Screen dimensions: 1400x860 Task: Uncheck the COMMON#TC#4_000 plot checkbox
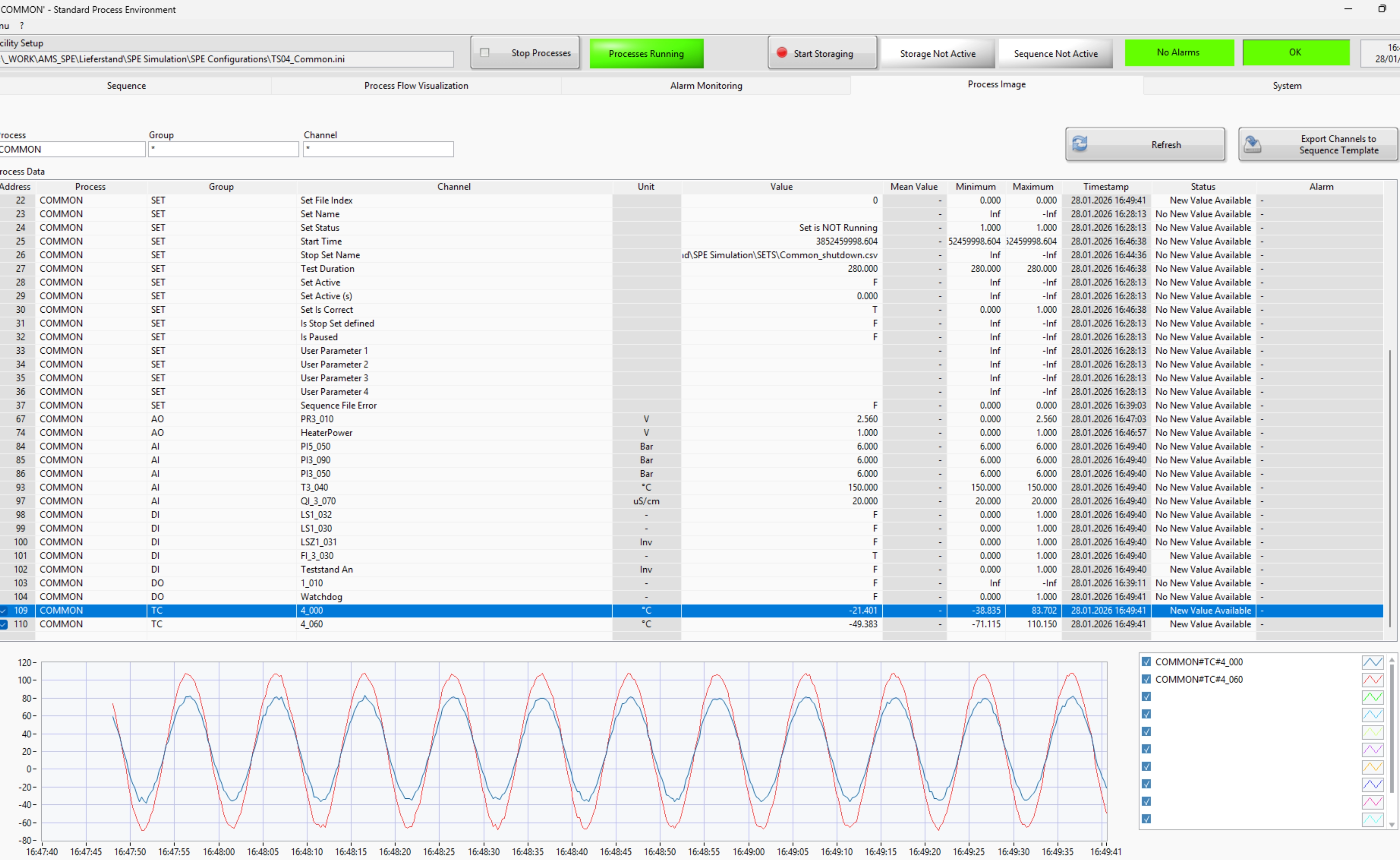pyautogui.click(x=1146, y=662)
